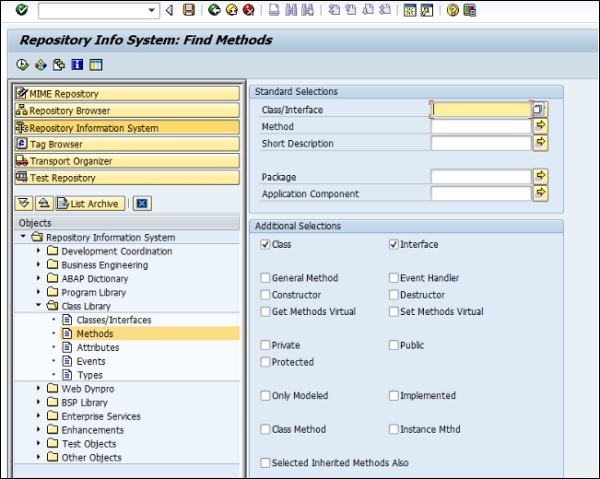Click the blue Information icon
The image size is (600, 479).
[x=77, y=65]
